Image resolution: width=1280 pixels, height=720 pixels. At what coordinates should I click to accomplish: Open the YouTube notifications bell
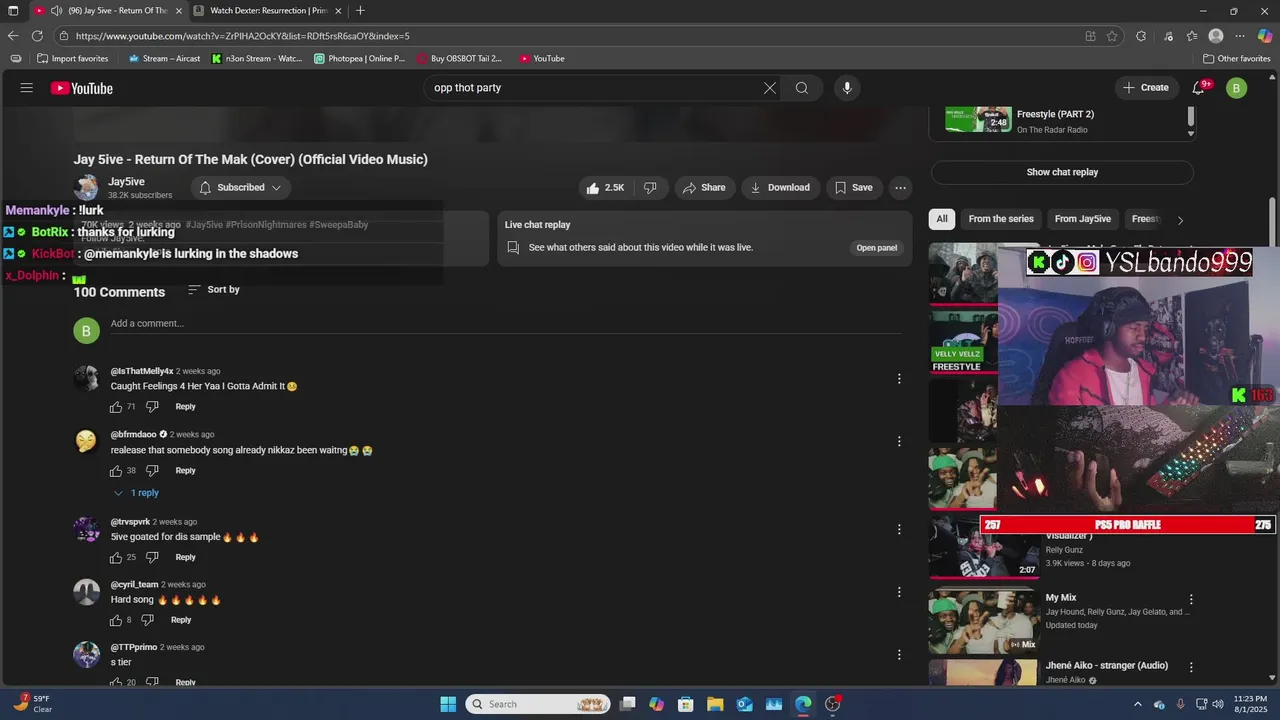pos(1198,88)
